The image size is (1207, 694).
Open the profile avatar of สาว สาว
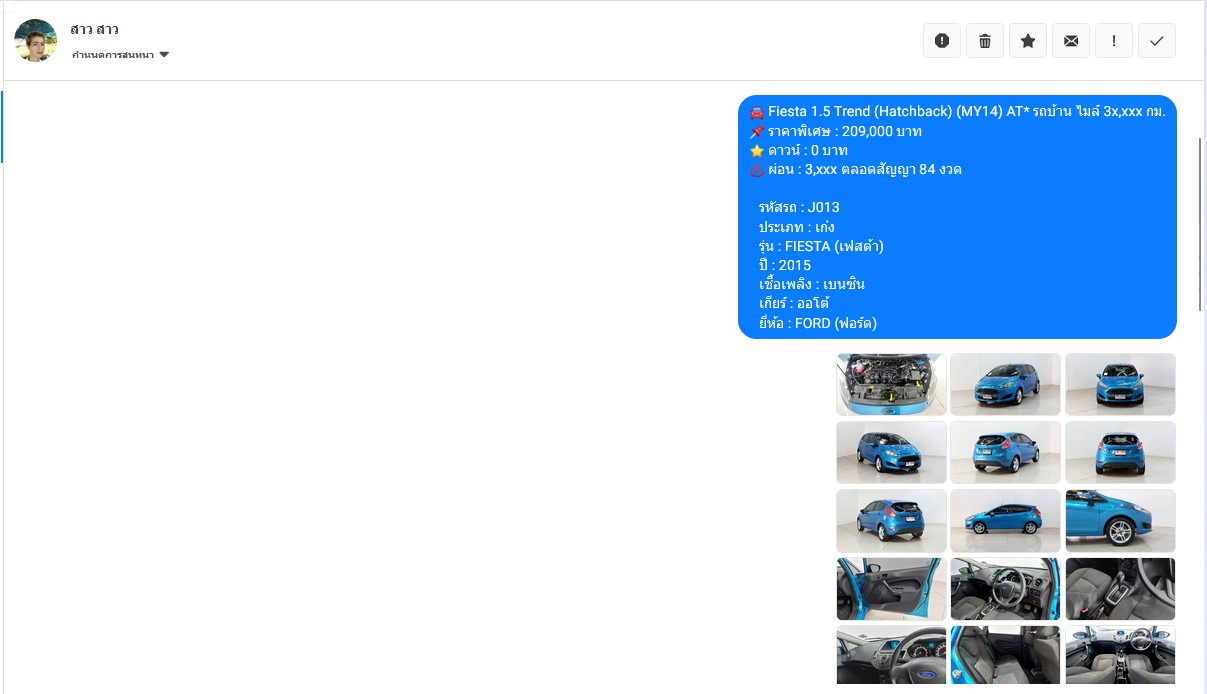click(36, 40)
